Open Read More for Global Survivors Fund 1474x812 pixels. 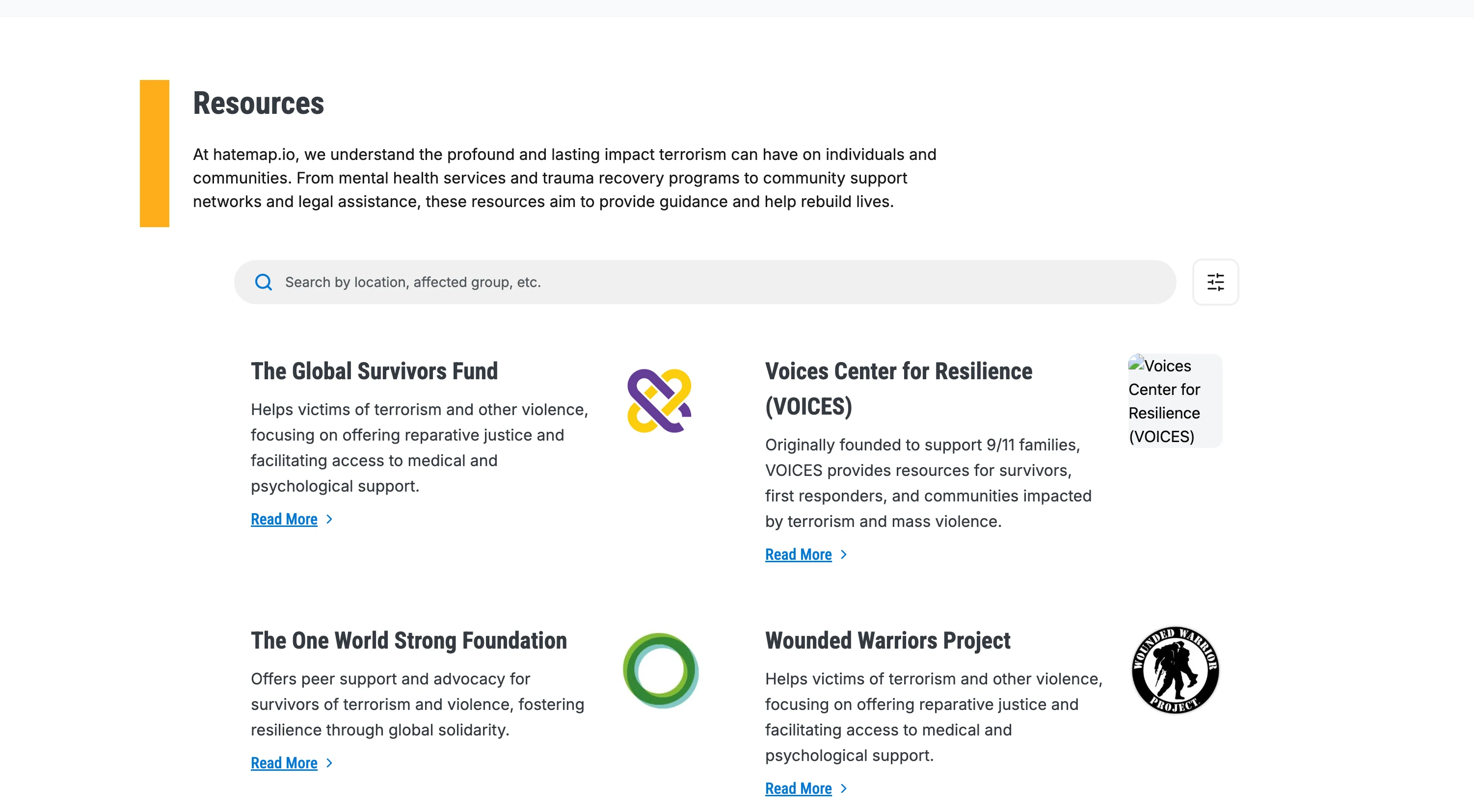point(284,519)
